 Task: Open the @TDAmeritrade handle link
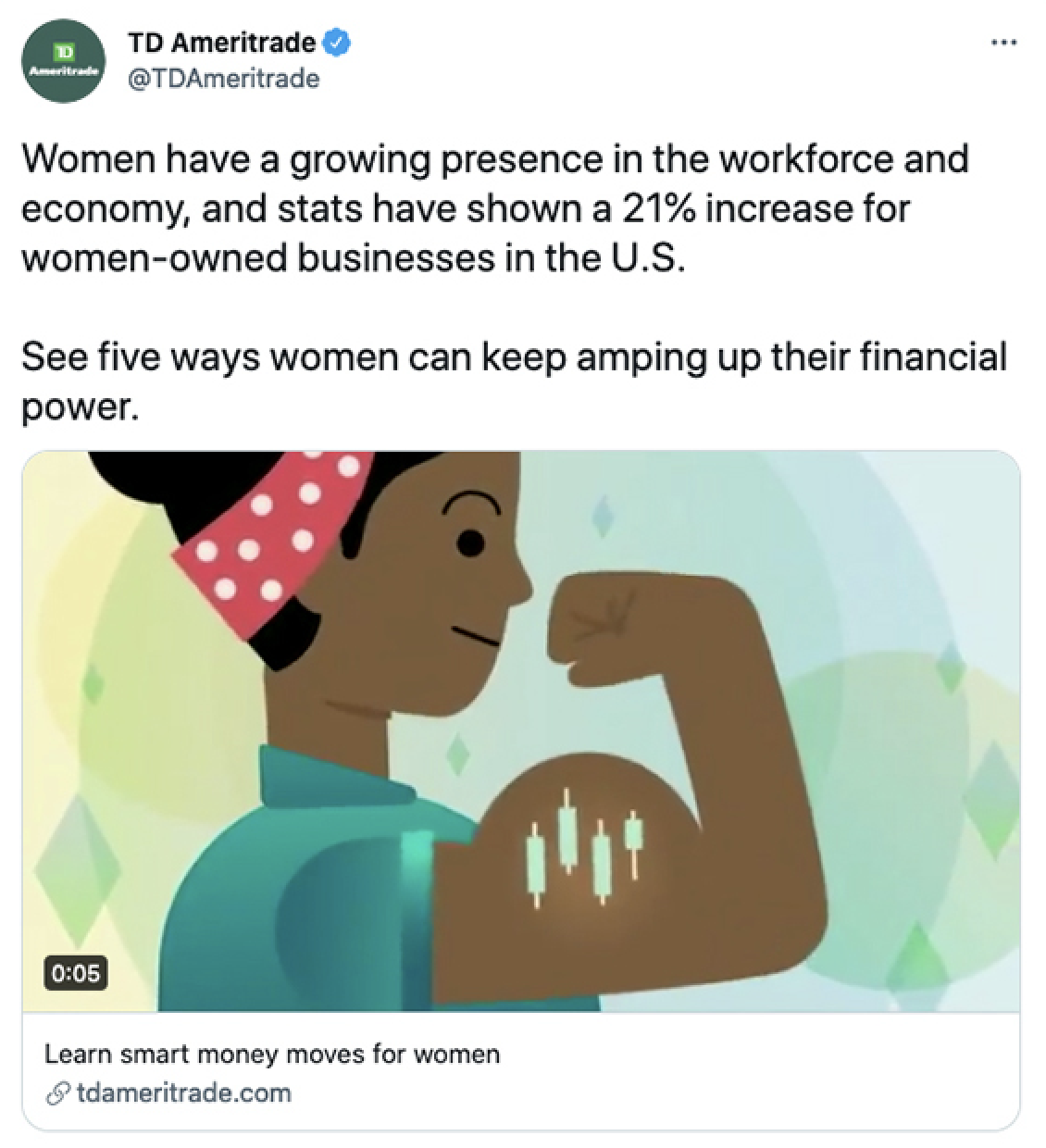223,79
